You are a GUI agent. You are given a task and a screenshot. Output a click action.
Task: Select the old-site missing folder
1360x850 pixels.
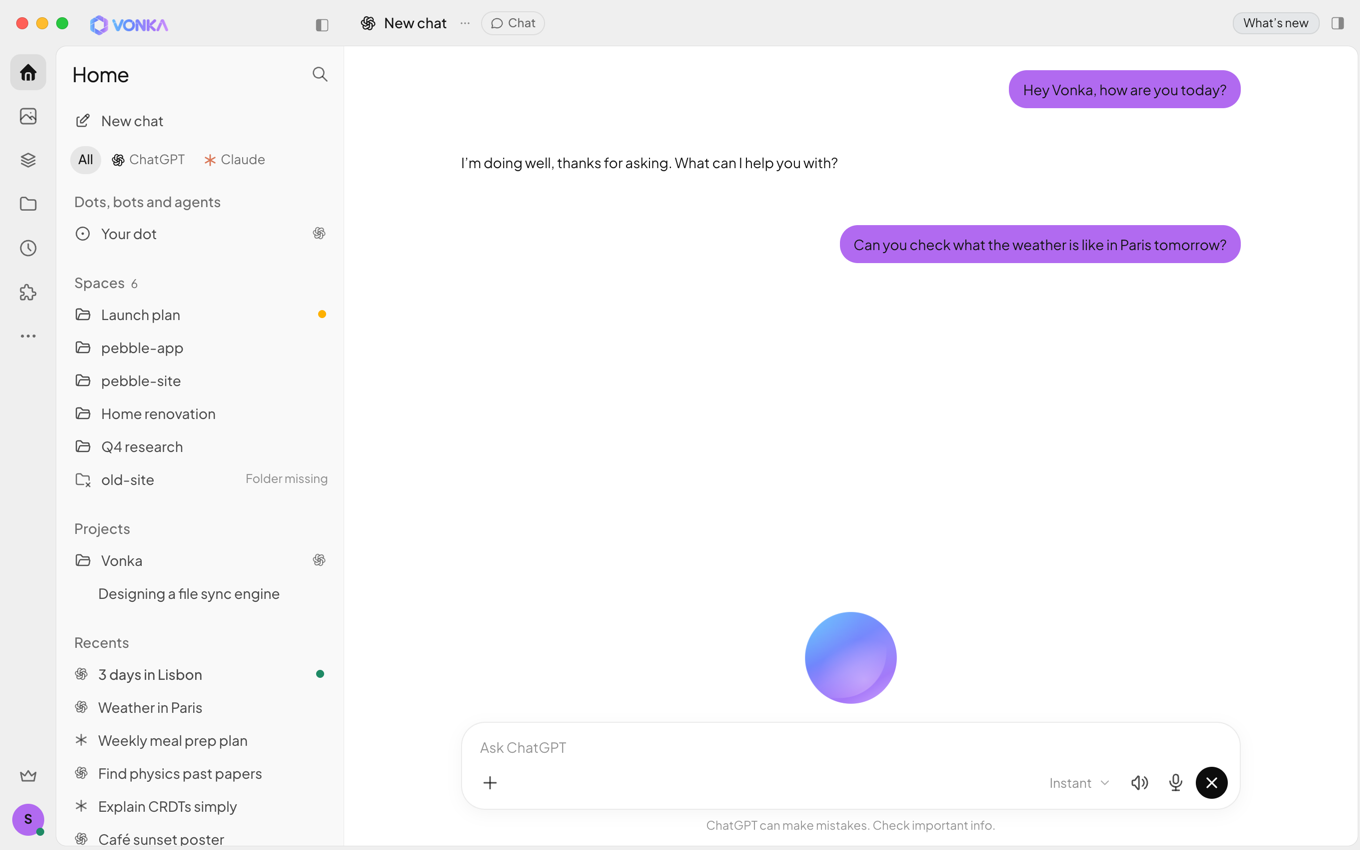200,480
